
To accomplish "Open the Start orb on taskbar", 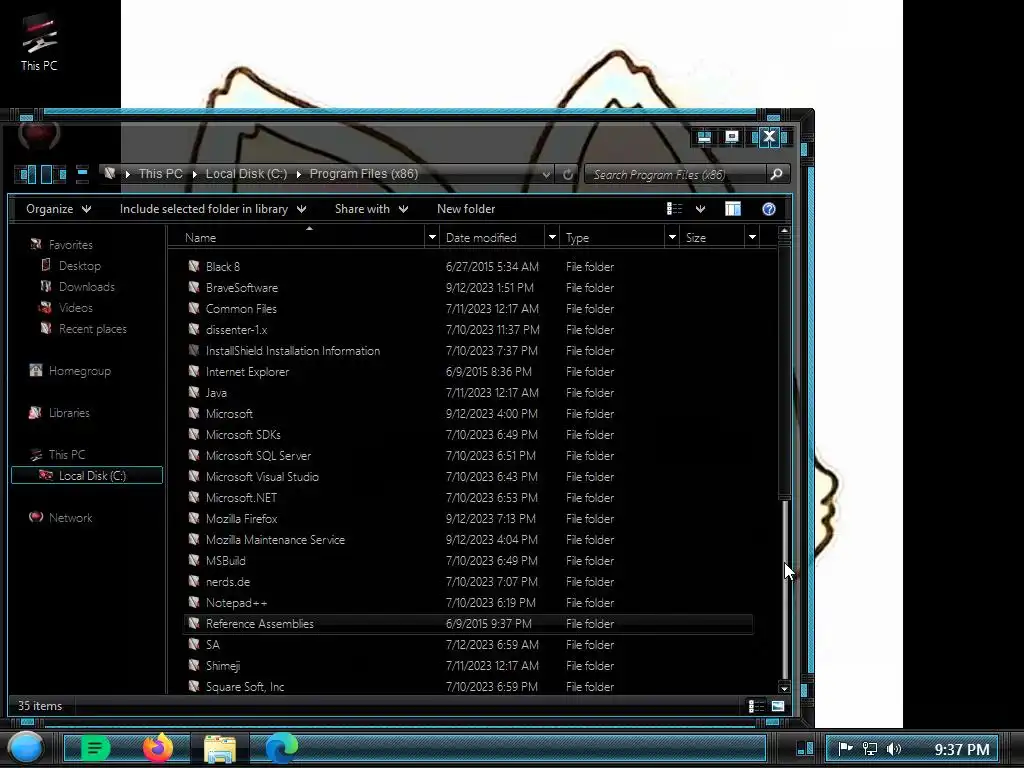I will pyautogui.click(x=25, y=748).
